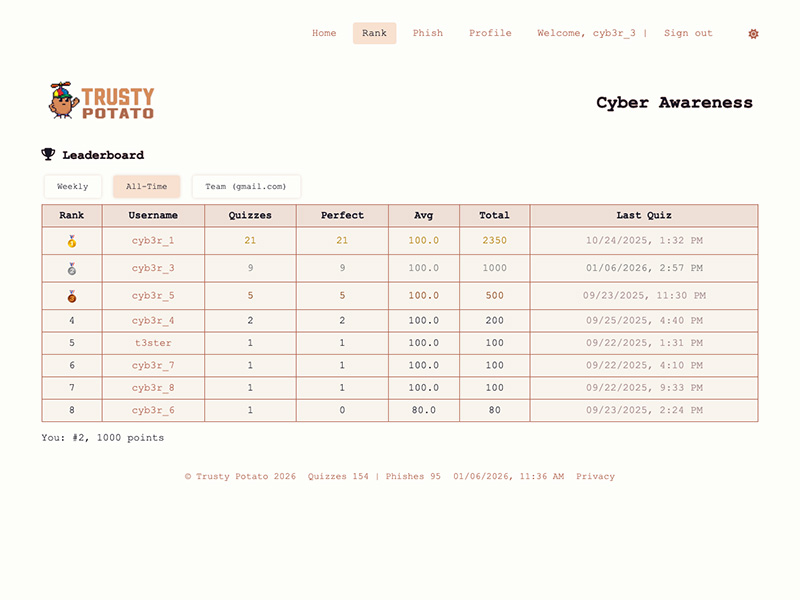Click the settings gear icon

[753, 34]
